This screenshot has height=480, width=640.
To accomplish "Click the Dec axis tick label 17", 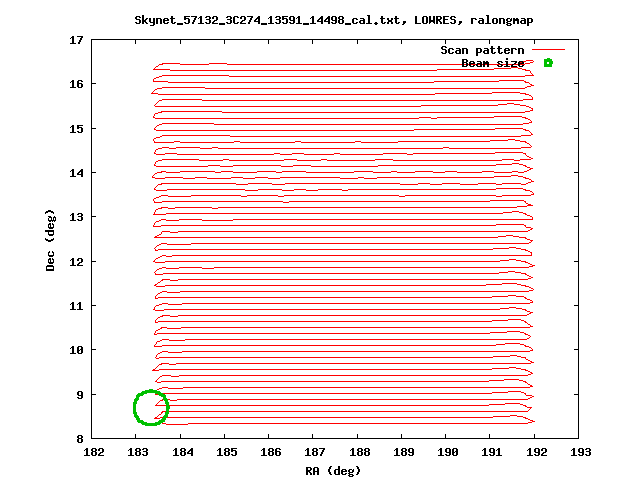I will coord(76,40).
